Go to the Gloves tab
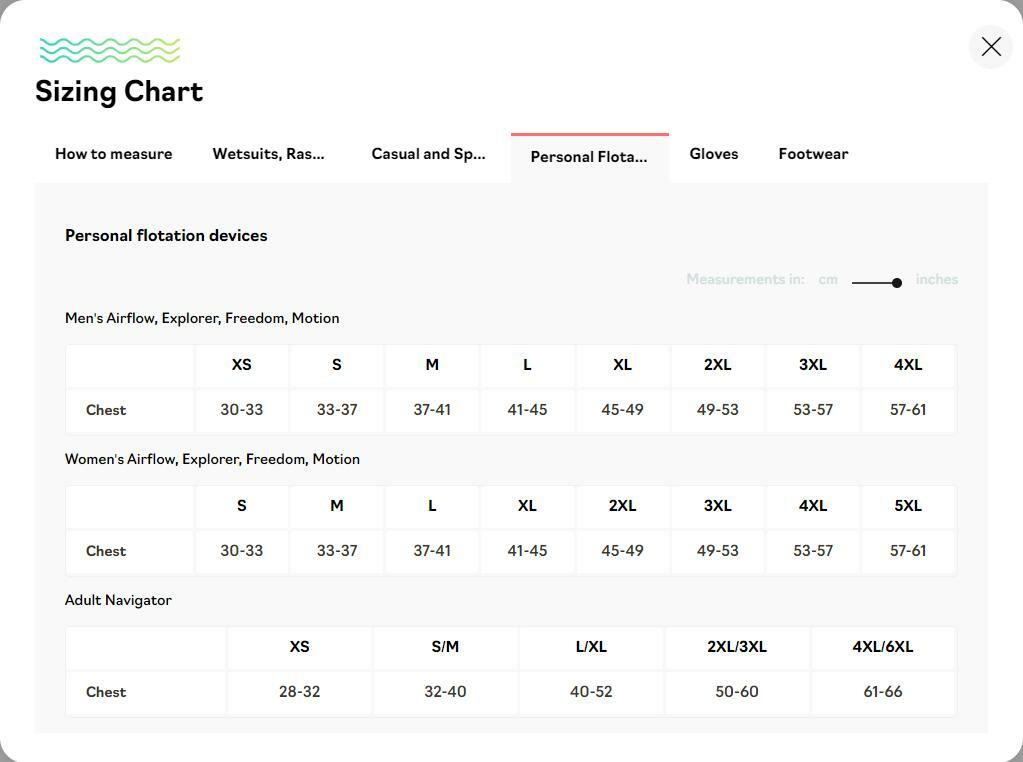 714,154
